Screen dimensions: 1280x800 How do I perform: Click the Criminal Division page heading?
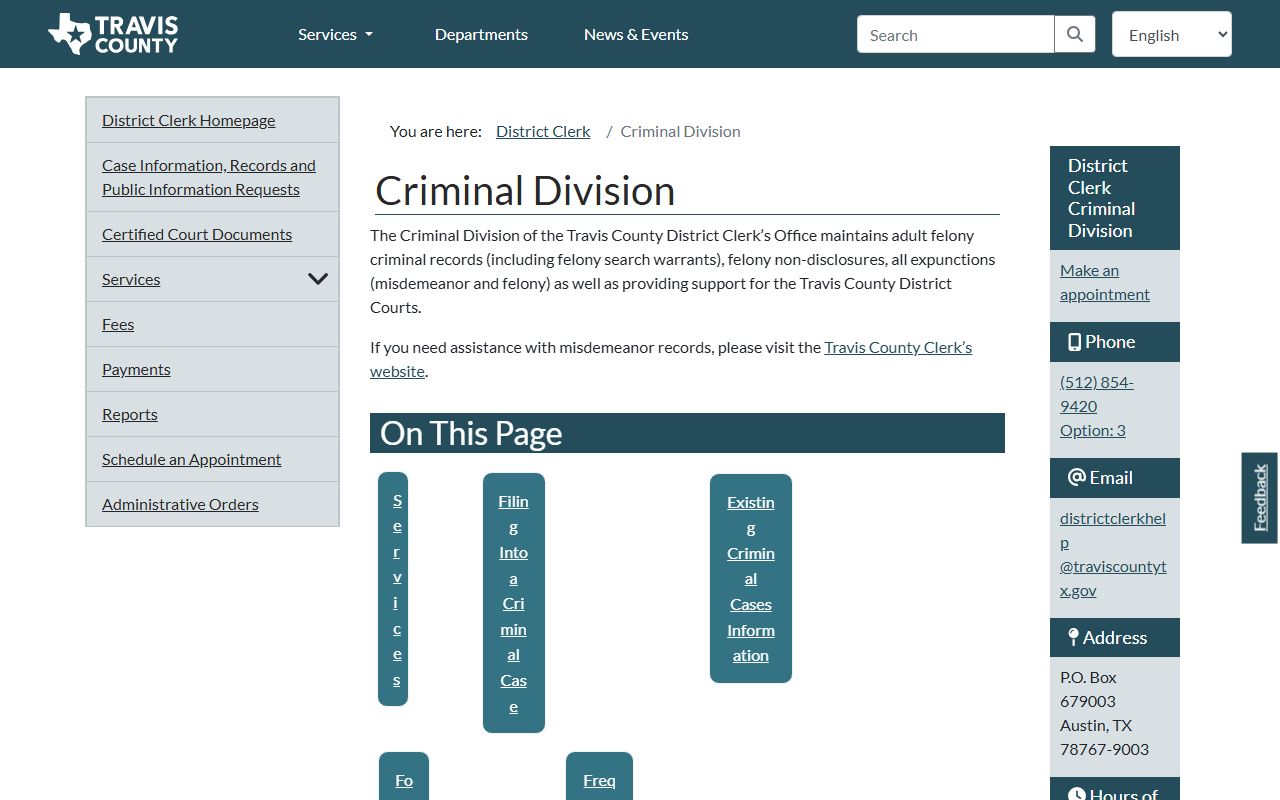coord(525,191)
